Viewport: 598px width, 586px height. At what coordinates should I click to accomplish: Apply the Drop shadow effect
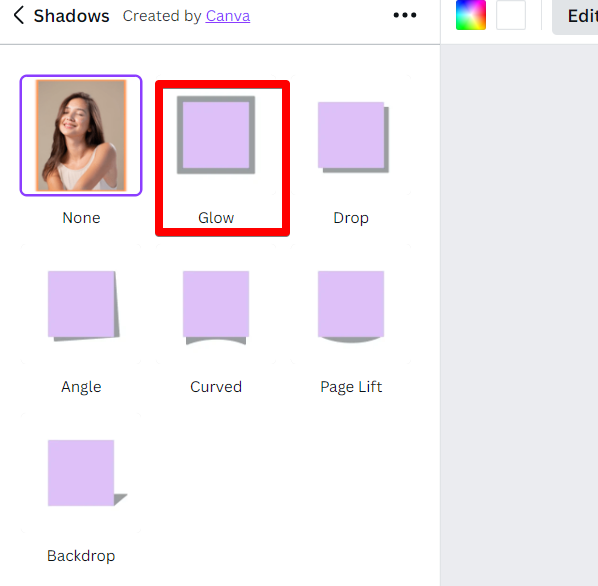pyautogui.click(x=351, y=135)
